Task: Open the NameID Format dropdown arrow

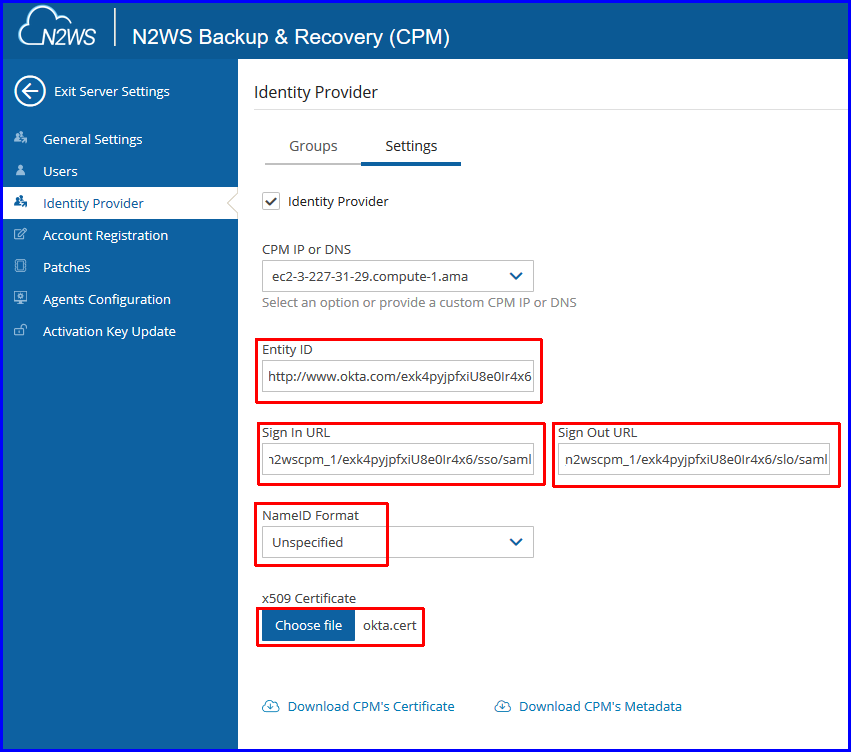Action: (516, 542)
